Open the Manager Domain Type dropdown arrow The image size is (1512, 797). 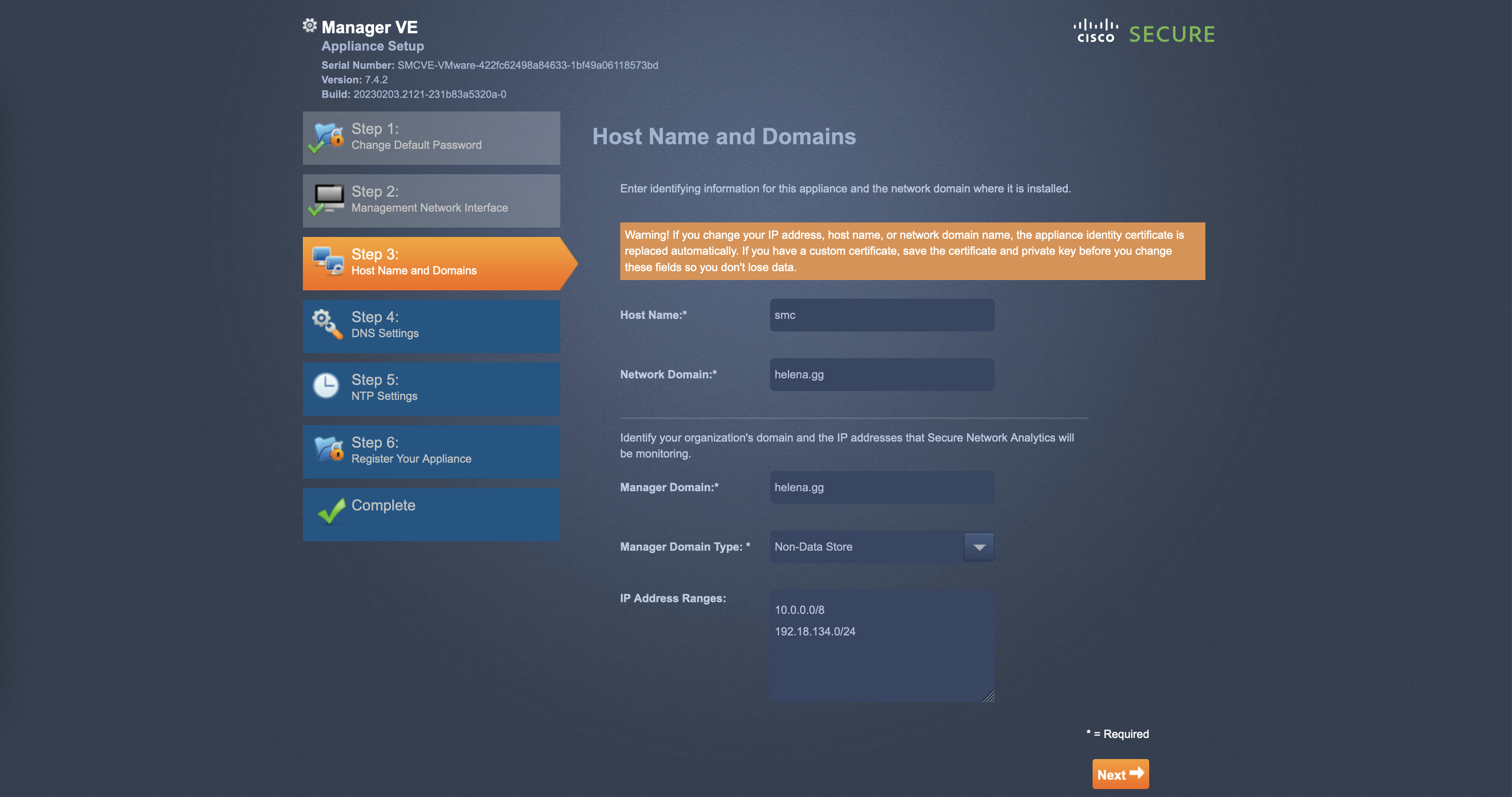pyautogui.click(x=978, y=547)
